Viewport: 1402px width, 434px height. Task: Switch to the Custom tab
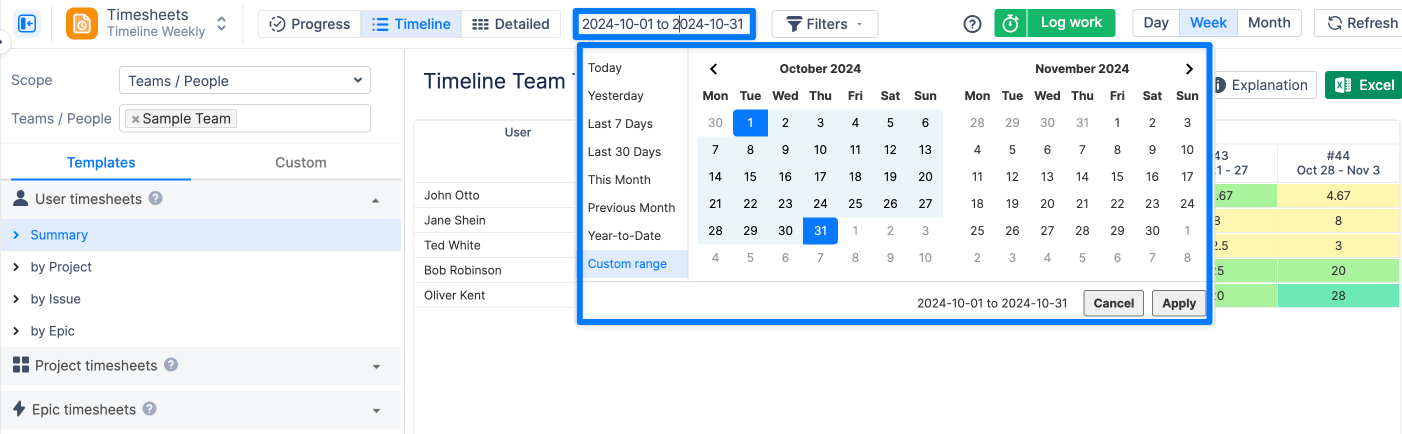pyautogui.click(x=300, y=162)
